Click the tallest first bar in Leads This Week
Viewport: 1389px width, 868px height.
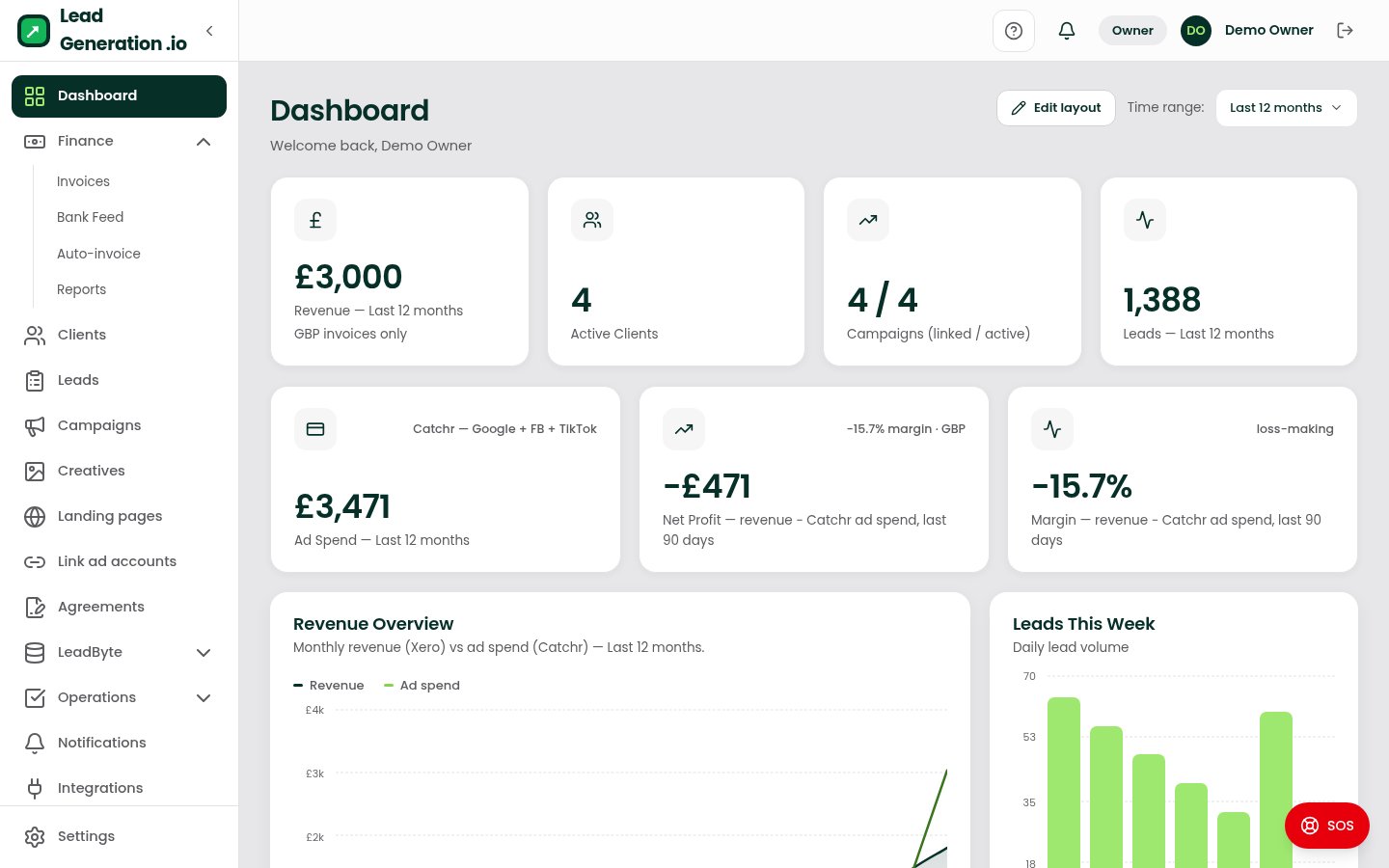[1064, 782]
